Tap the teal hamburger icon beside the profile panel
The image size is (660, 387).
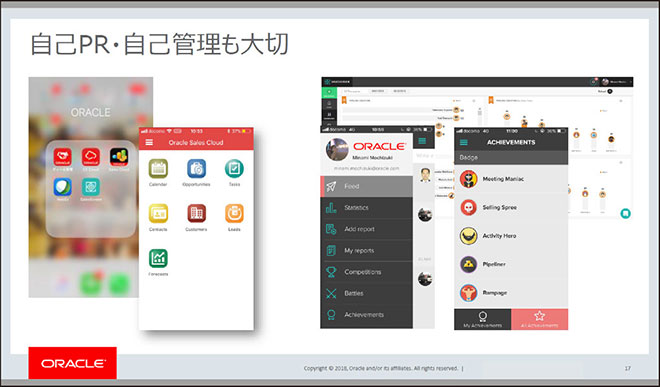click(x=422, y=141)
